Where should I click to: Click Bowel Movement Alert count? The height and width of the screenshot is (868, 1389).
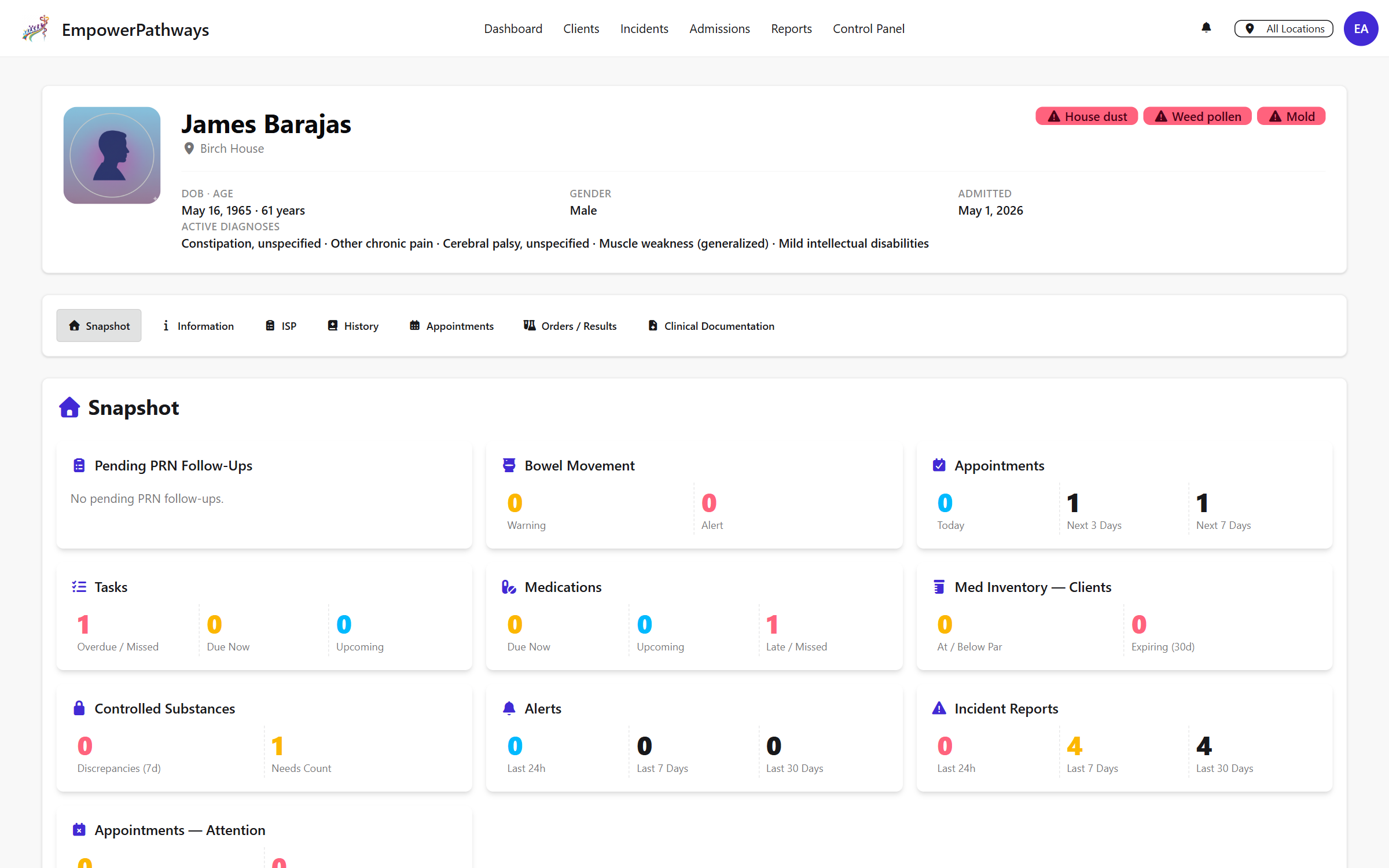[x=709, y=503]
